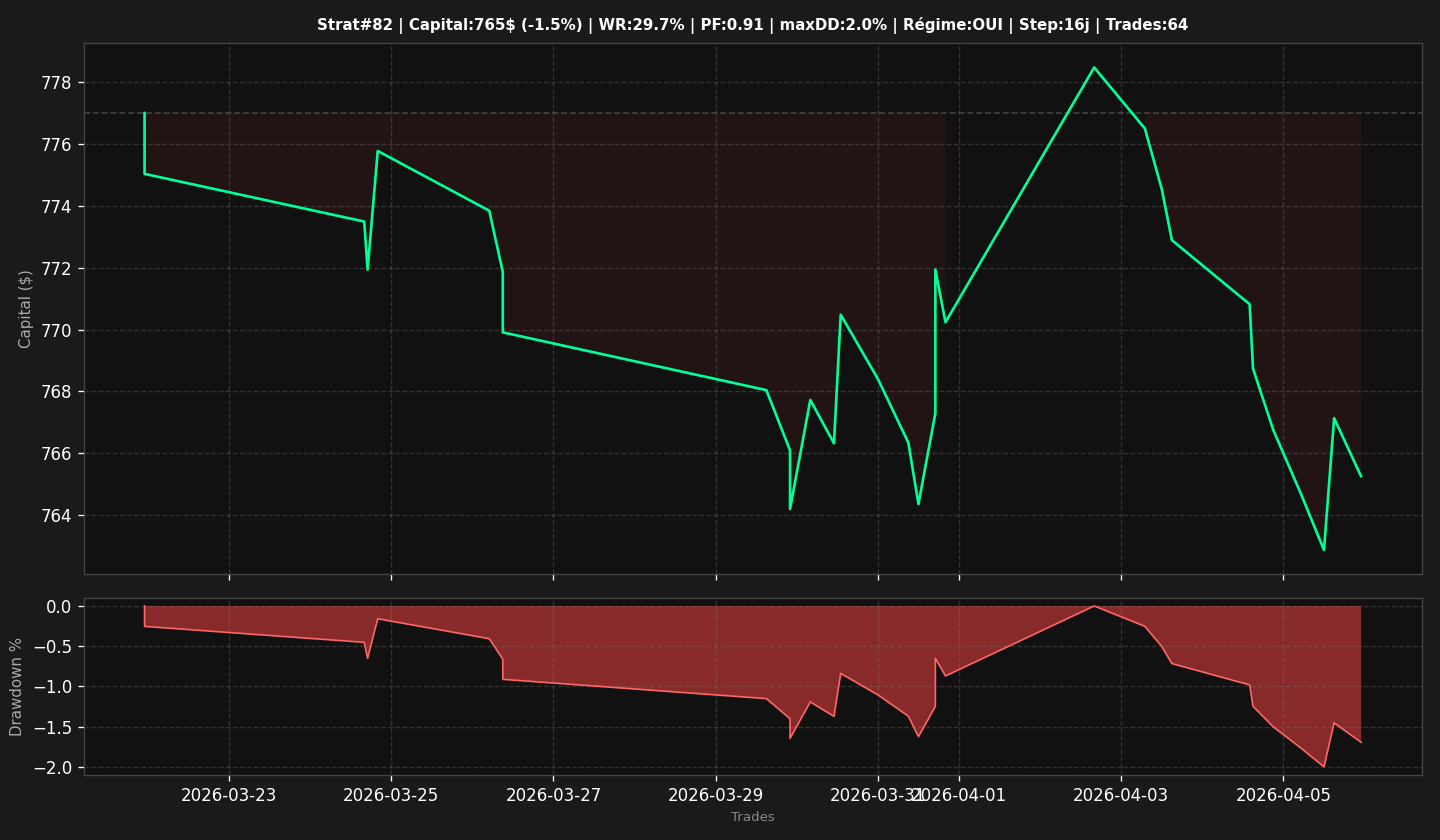The width and height of the screenshot is (1440, 840).
Task: Click the 2026-03-25 date label
Action: point(391,795)
